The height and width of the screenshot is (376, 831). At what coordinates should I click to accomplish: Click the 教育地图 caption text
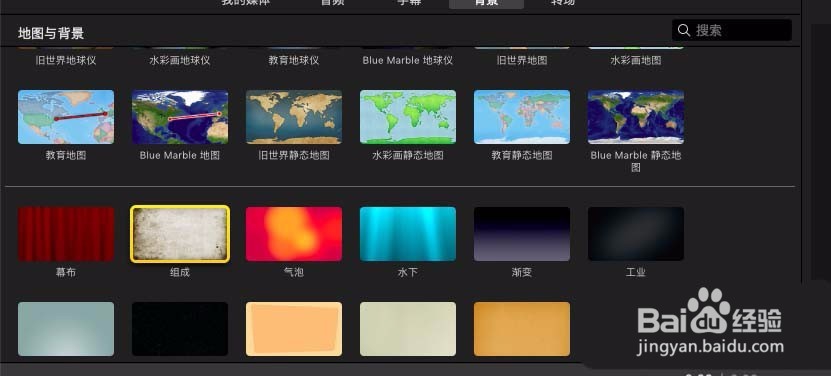pos(66,155)
